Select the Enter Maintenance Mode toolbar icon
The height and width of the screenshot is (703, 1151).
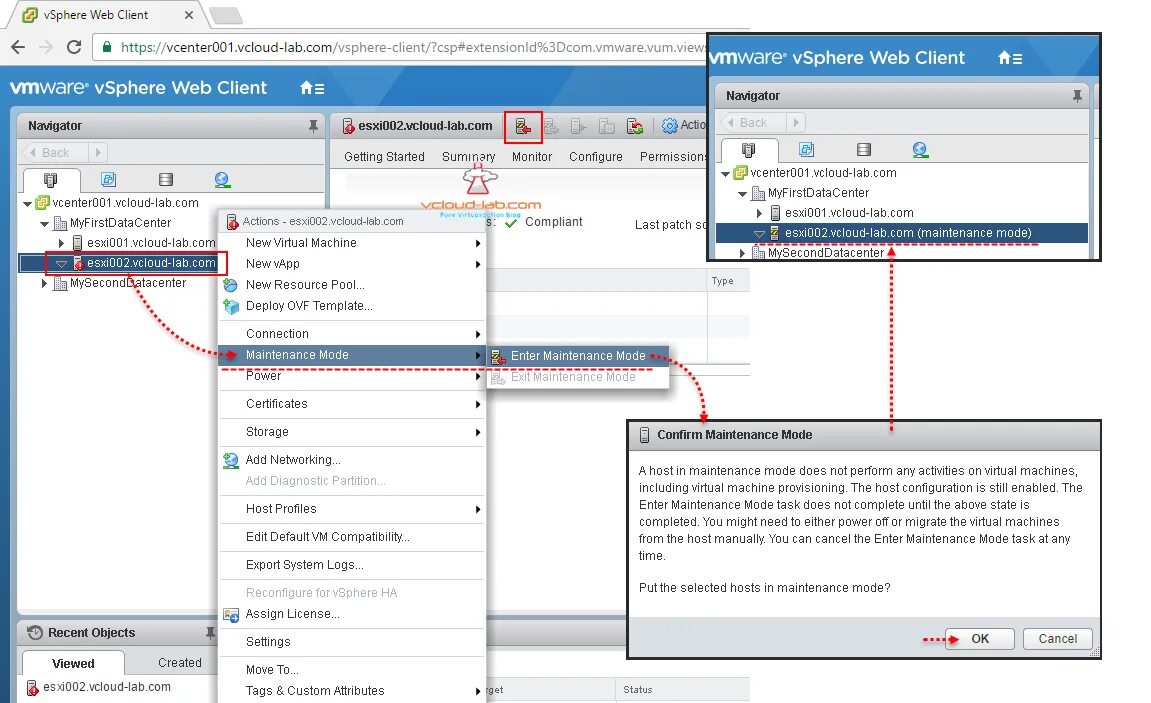click(x=523, y=125)
